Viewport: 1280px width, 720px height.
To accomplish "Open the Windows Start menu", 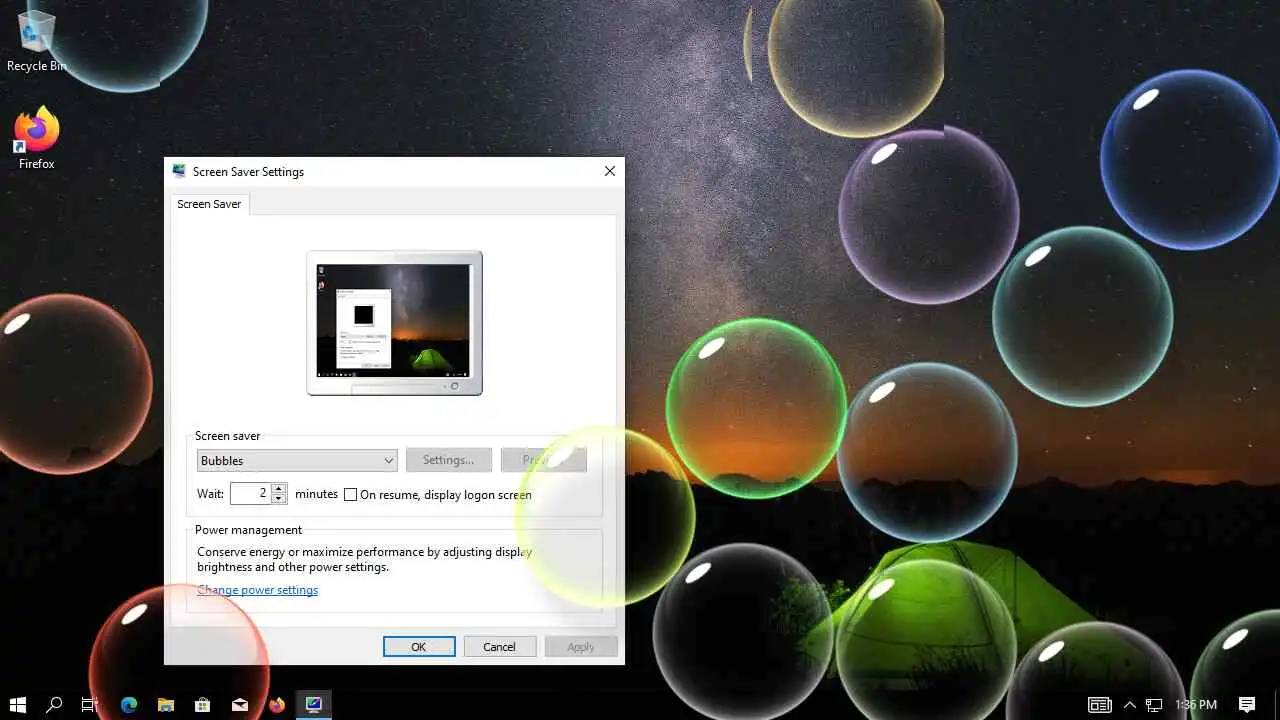I will 17,704.
